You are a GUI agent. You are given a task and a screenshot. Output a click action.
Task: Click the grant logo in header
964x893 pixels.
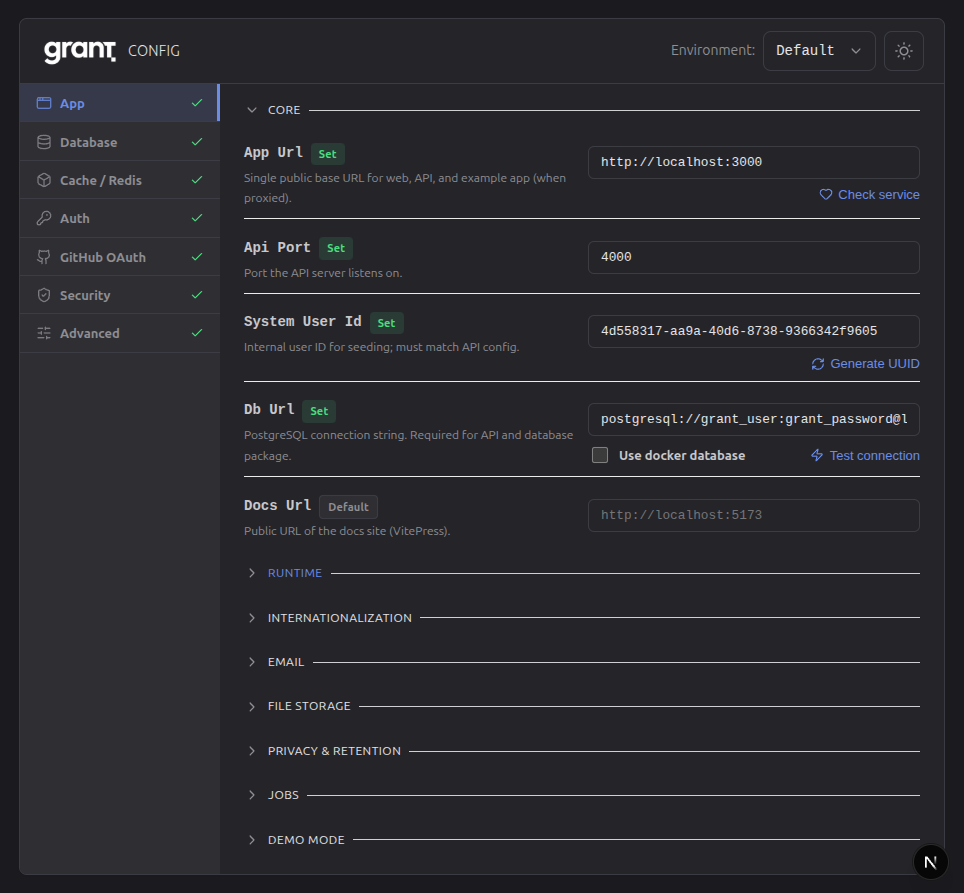pyautogui.click(x=80, y=51)
